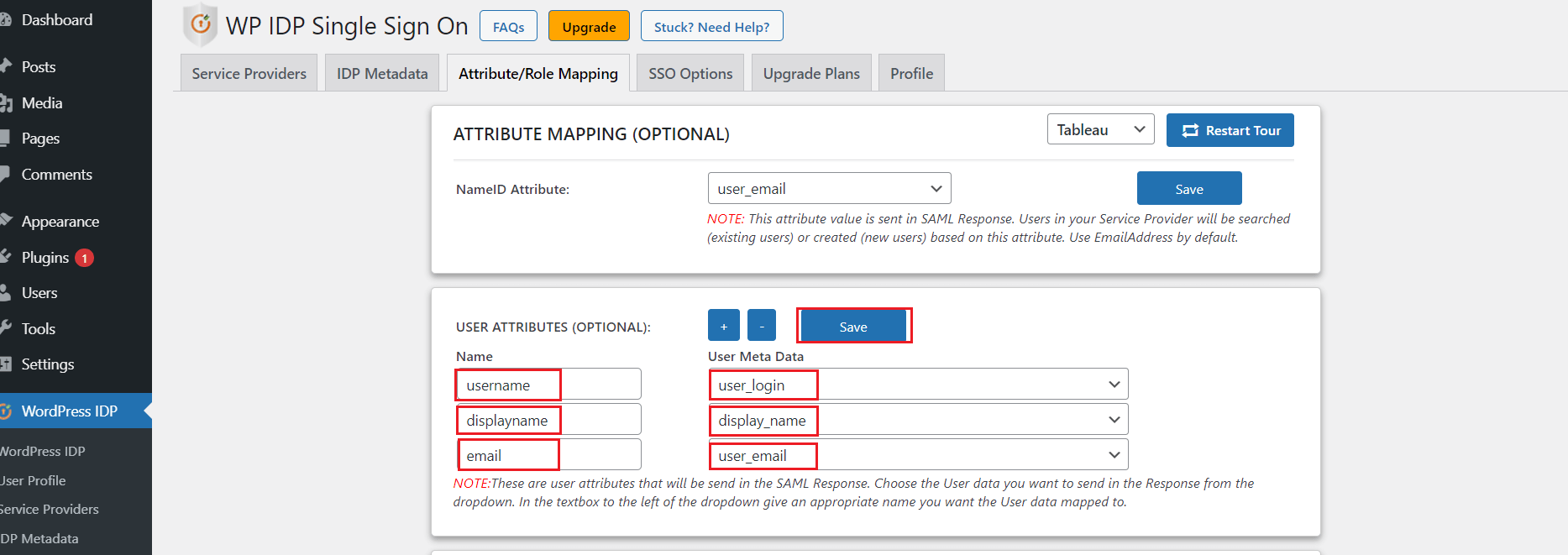Click the Plugins update count badge
This screenshot has height=555, width=1568.
coord(84,258)
